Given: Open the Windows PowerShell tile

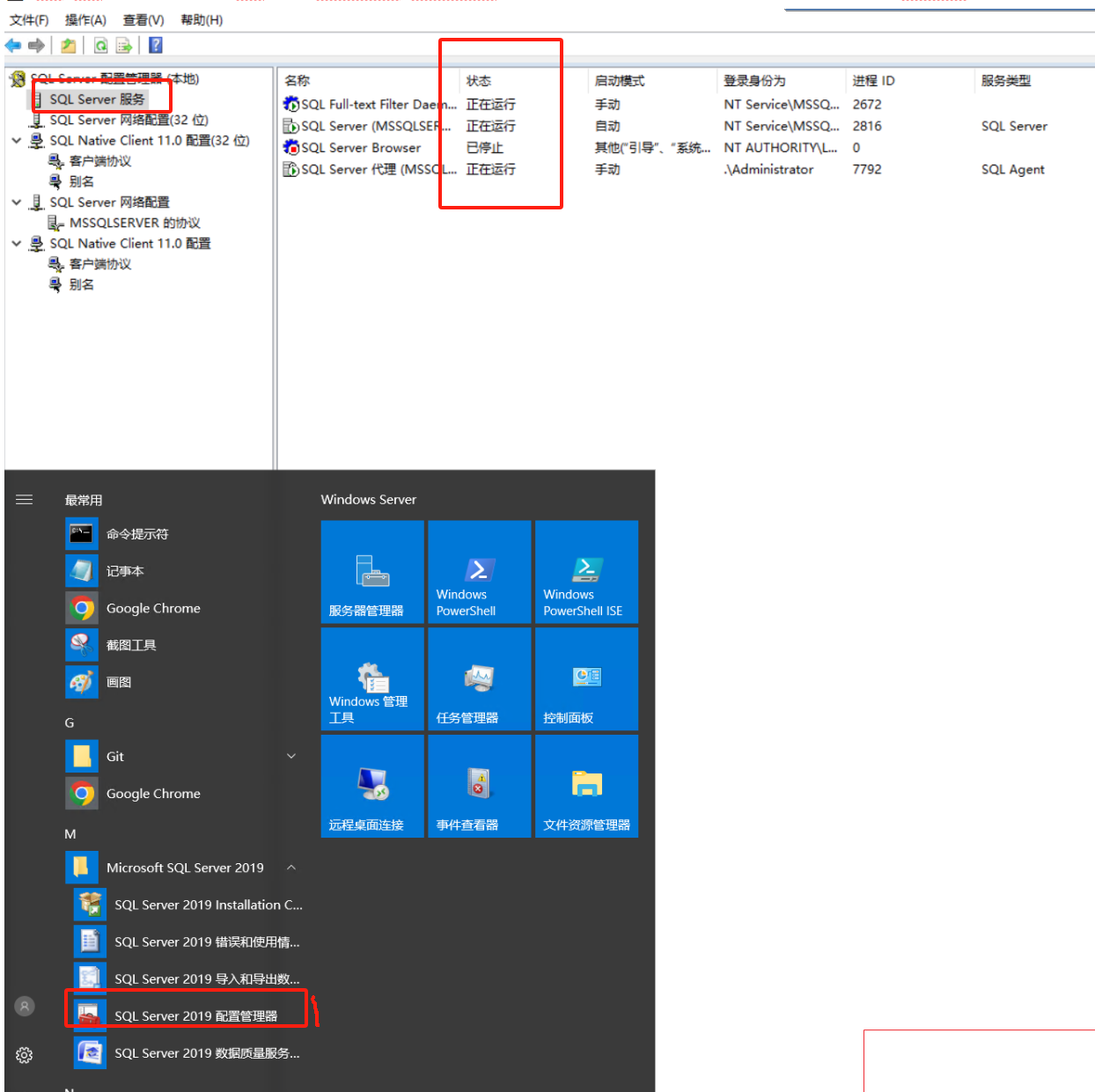Looking at the screenshot, I should (x=480, y=572).
